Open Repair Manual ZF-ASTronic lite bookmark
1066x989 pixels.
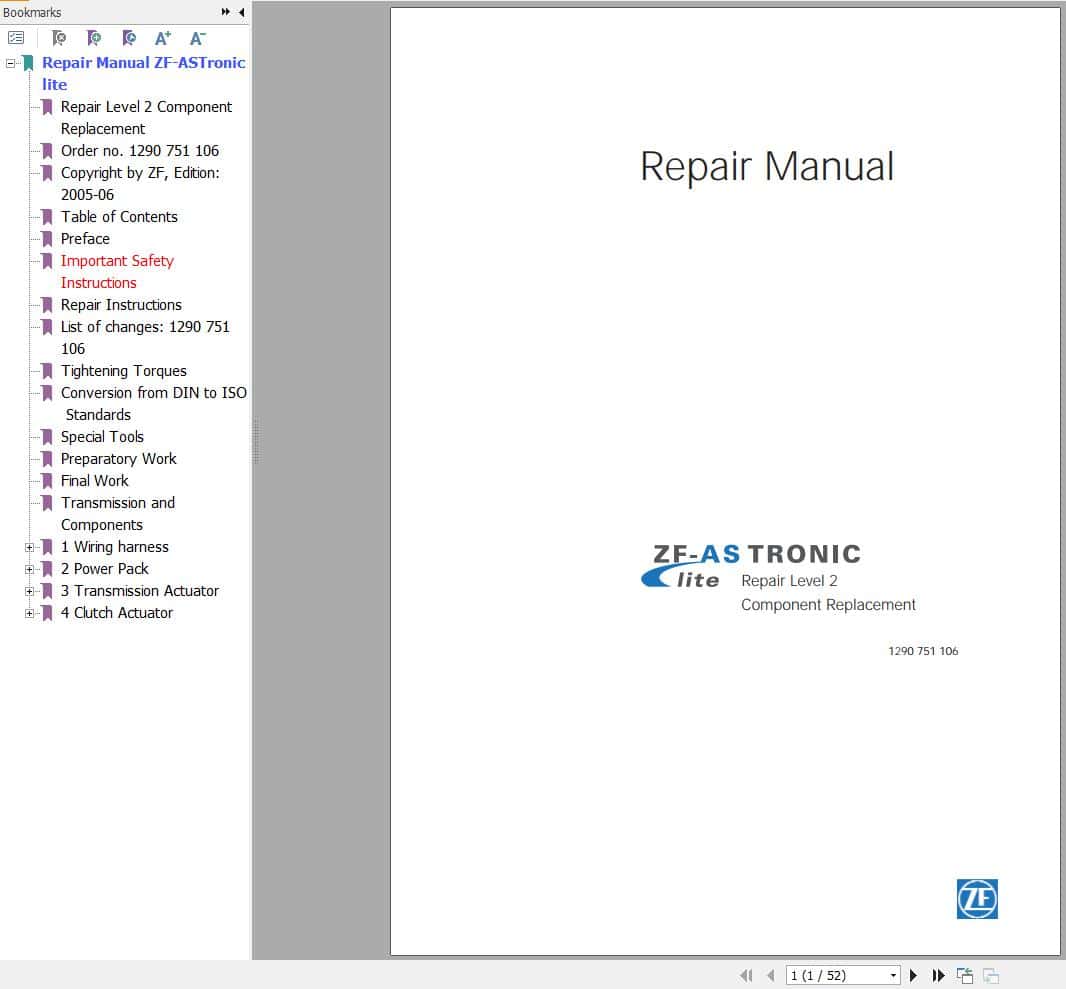pos(143,73)
